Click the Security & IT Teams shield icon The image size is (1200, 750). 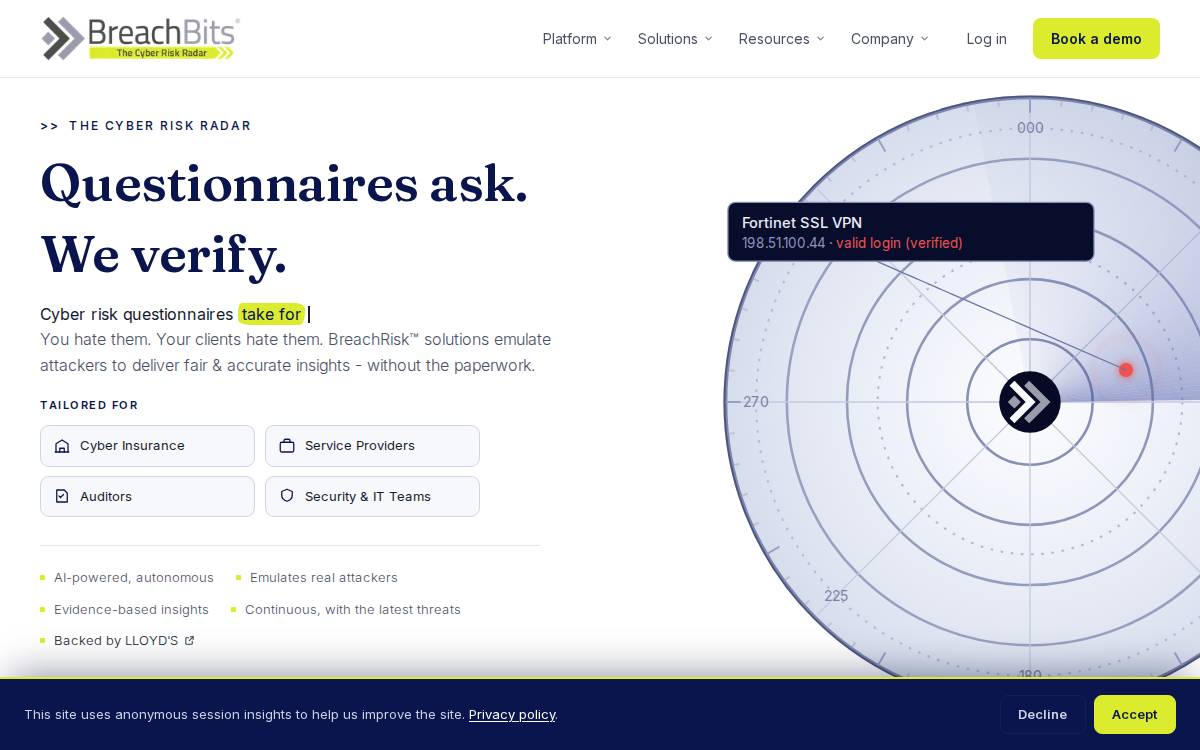point(287,496)
